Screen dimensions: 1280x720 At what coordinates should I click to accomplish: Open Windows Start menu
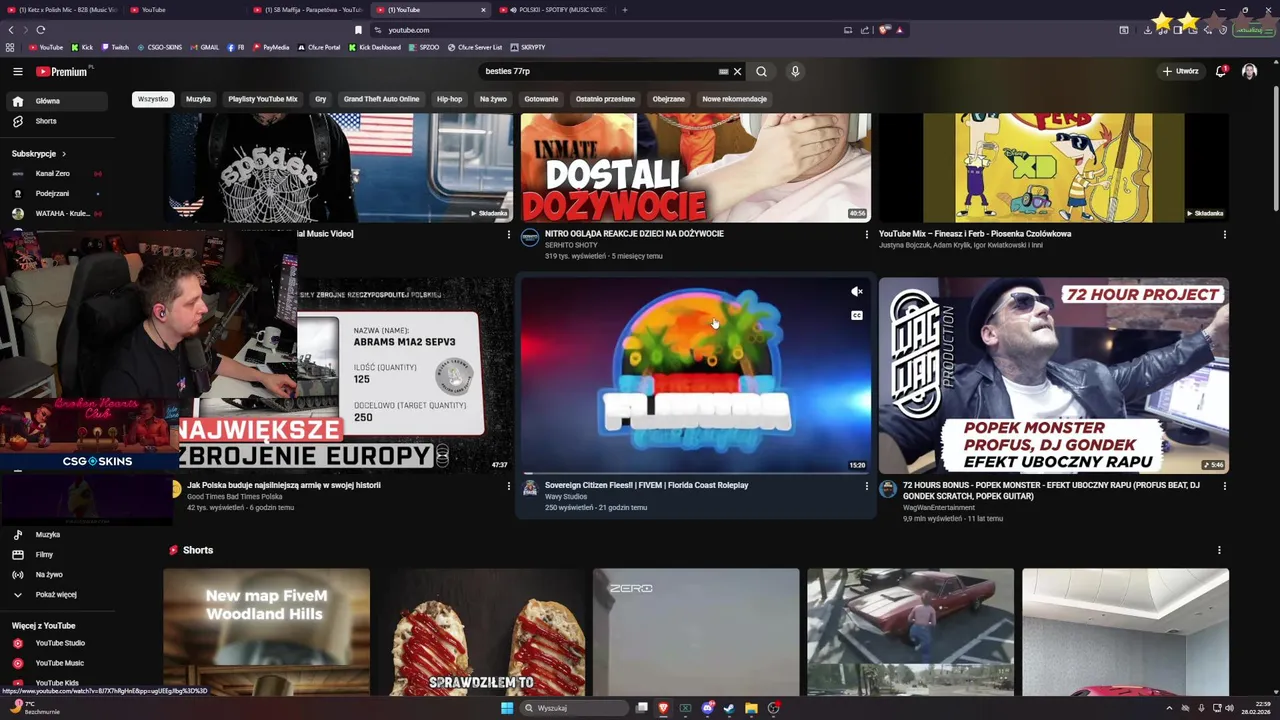point(507,708)
